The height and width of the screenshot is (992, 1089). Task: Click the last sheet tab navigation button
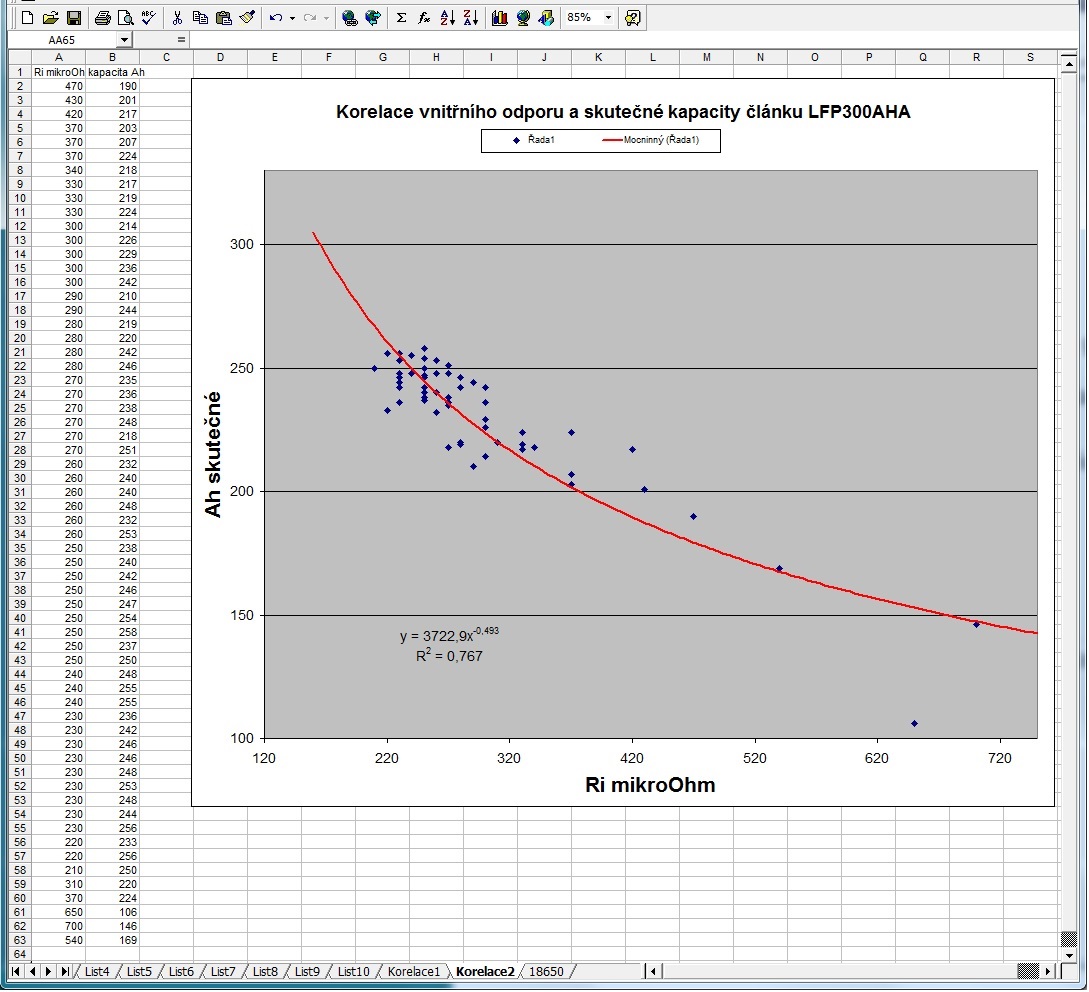pos(65,971)
